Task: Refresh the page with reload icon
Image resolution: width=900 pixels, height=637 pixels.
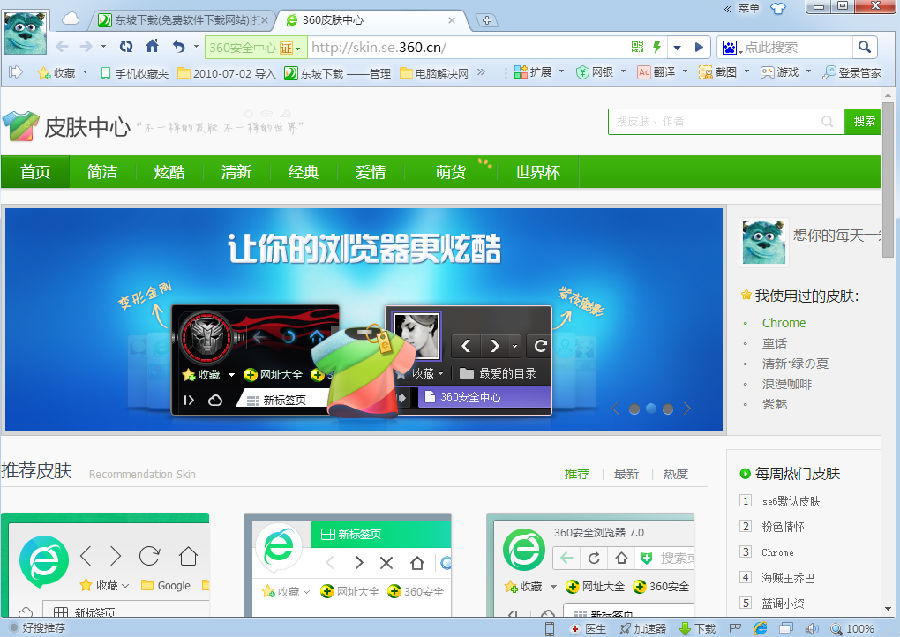Action: pyautogui.click(x=126, y=46)
